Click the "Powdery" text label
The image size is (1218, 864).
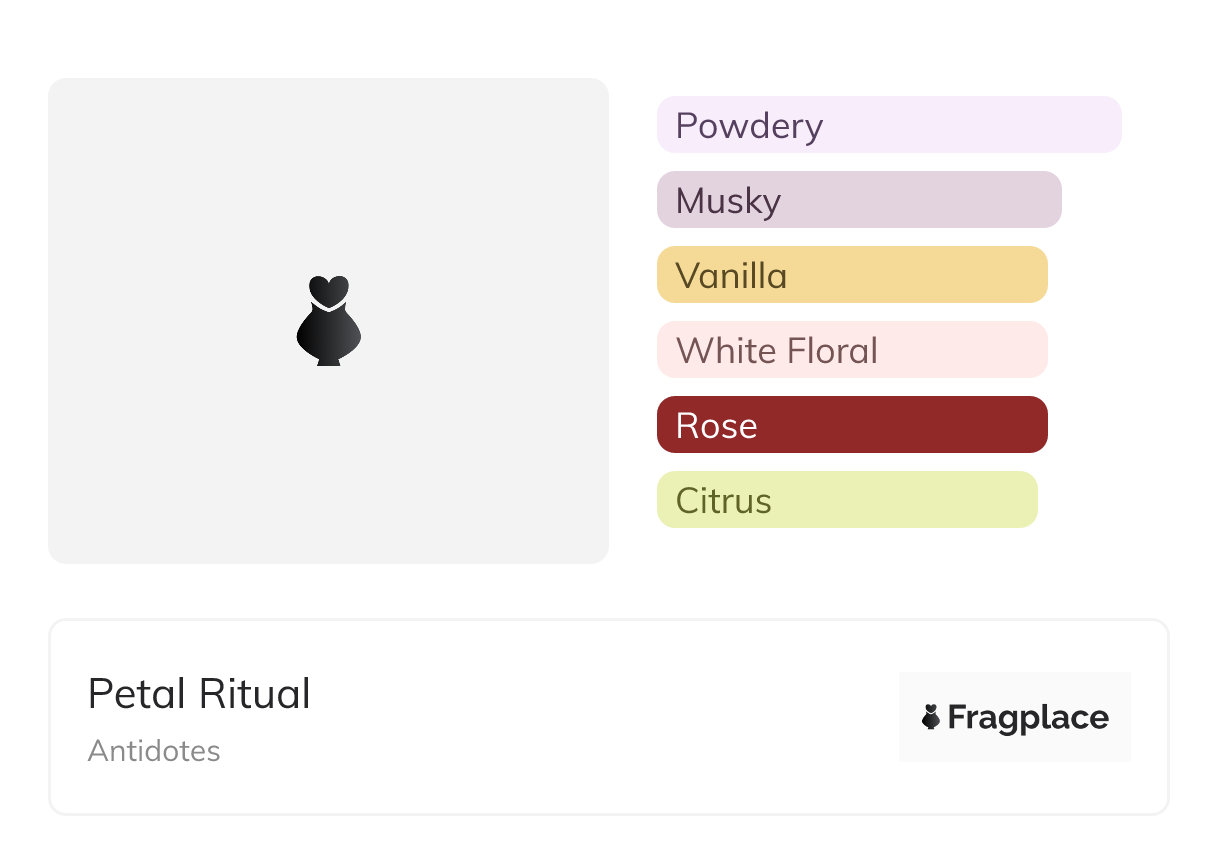749,126
